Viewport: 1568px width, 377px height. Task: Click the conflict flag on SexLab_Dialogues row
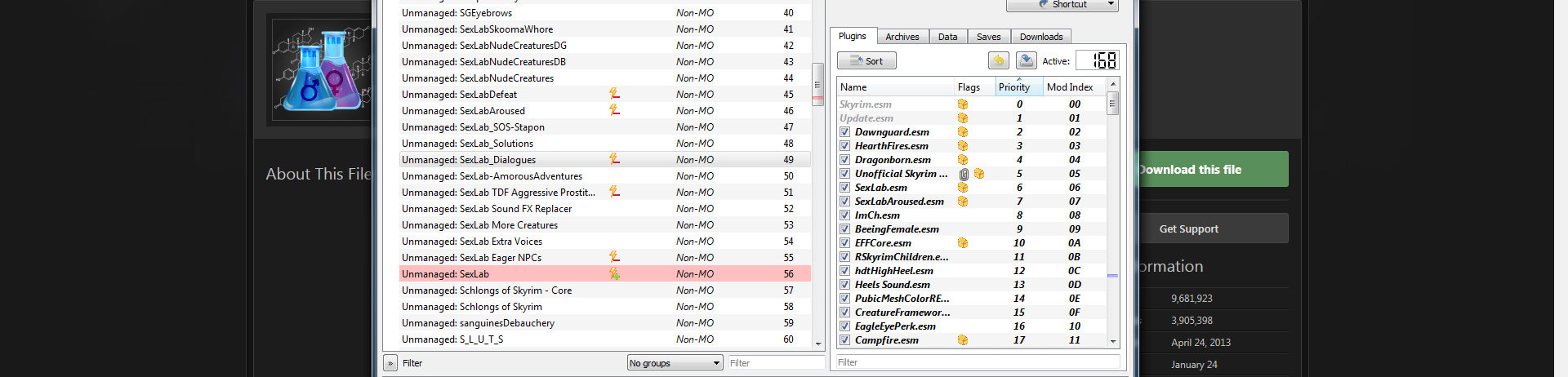coord(614,159)
